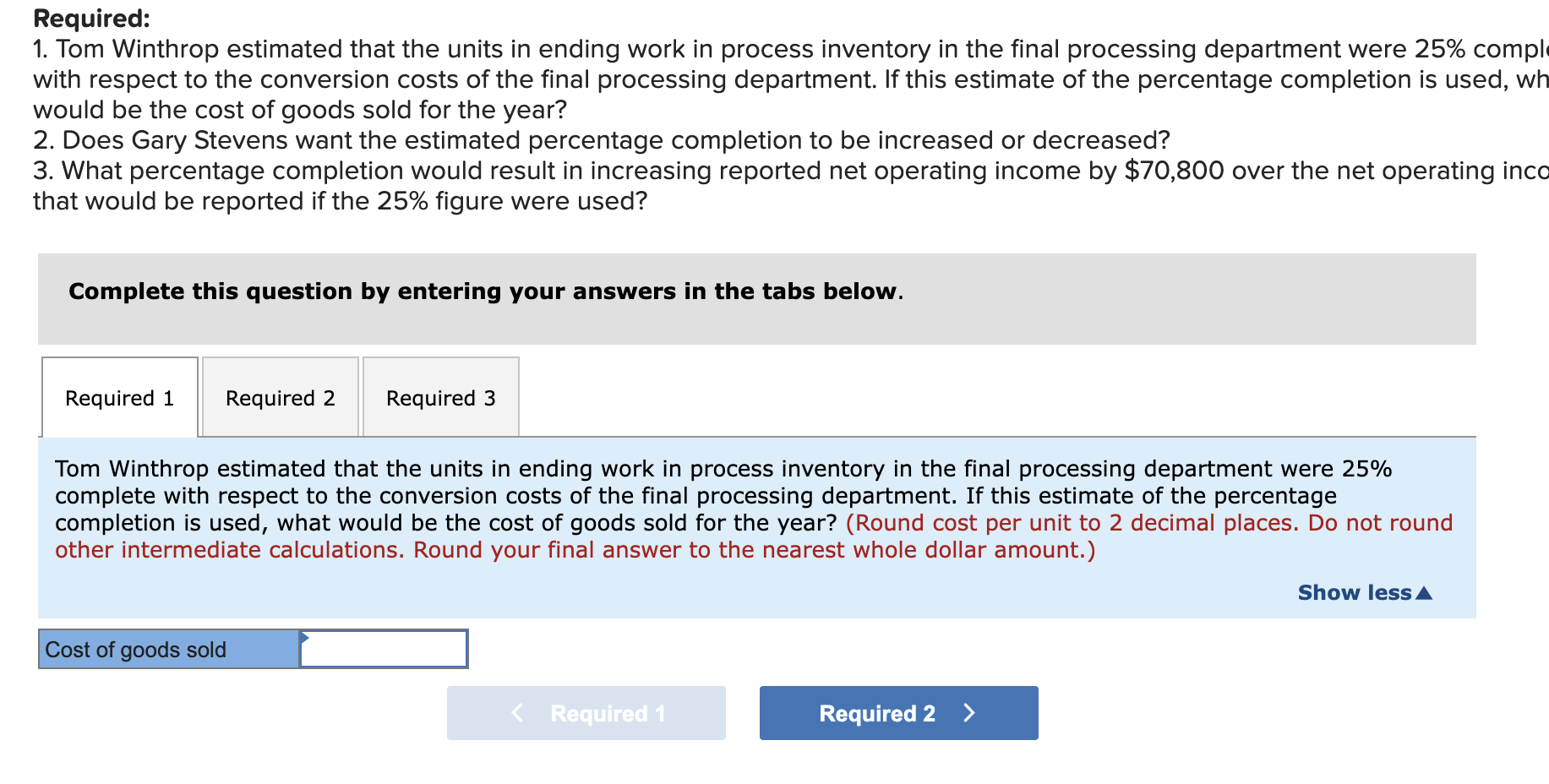
Task: Open the Required 3 tab
Action: pyautogui.click(x=440, y=397)
